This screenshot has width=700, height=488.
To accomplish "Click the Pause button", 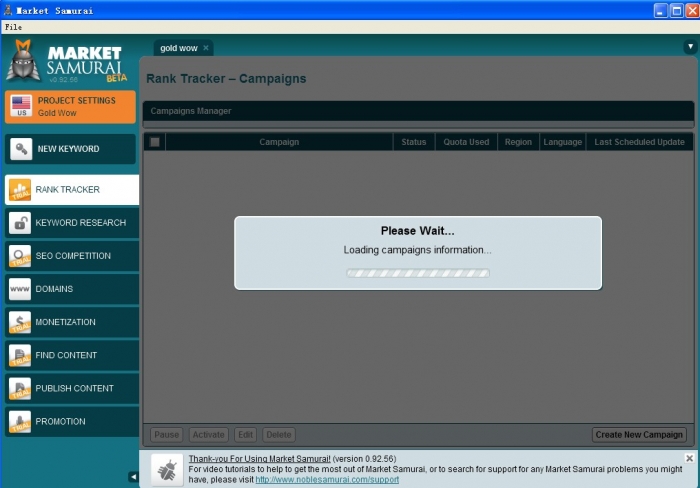I will (x=167, y=435).
